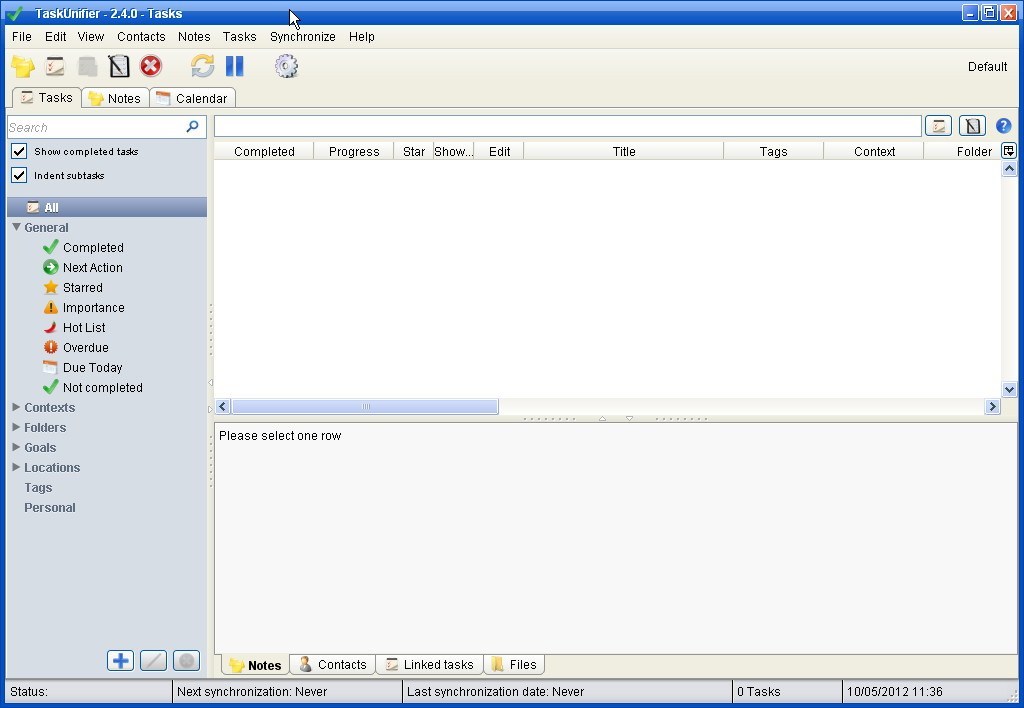
Task: Click the greyed remove button in sidebar
Action: point(186,661)
